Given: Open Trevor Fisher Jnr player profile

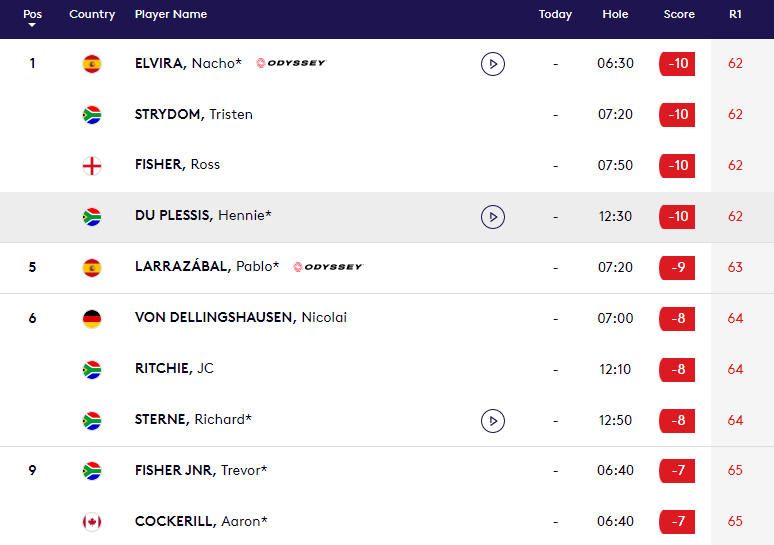Looking at the screenshot, I should coord(200,471).
